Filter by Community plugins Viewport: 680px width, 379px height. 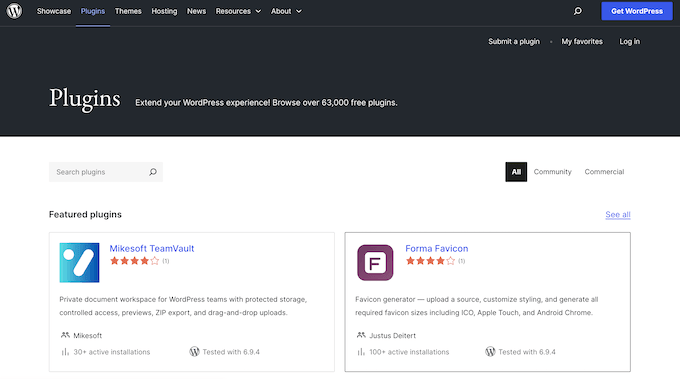click(552, 172)
